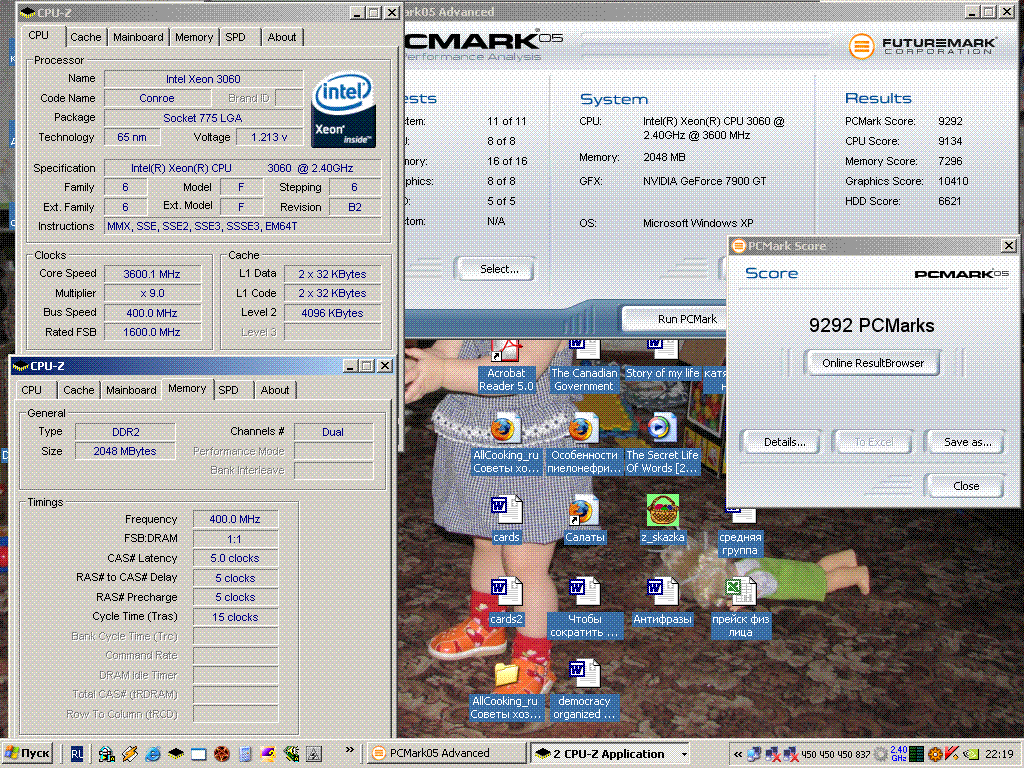
Task: Open the Антифразы Word document
Action: point(662,601)
